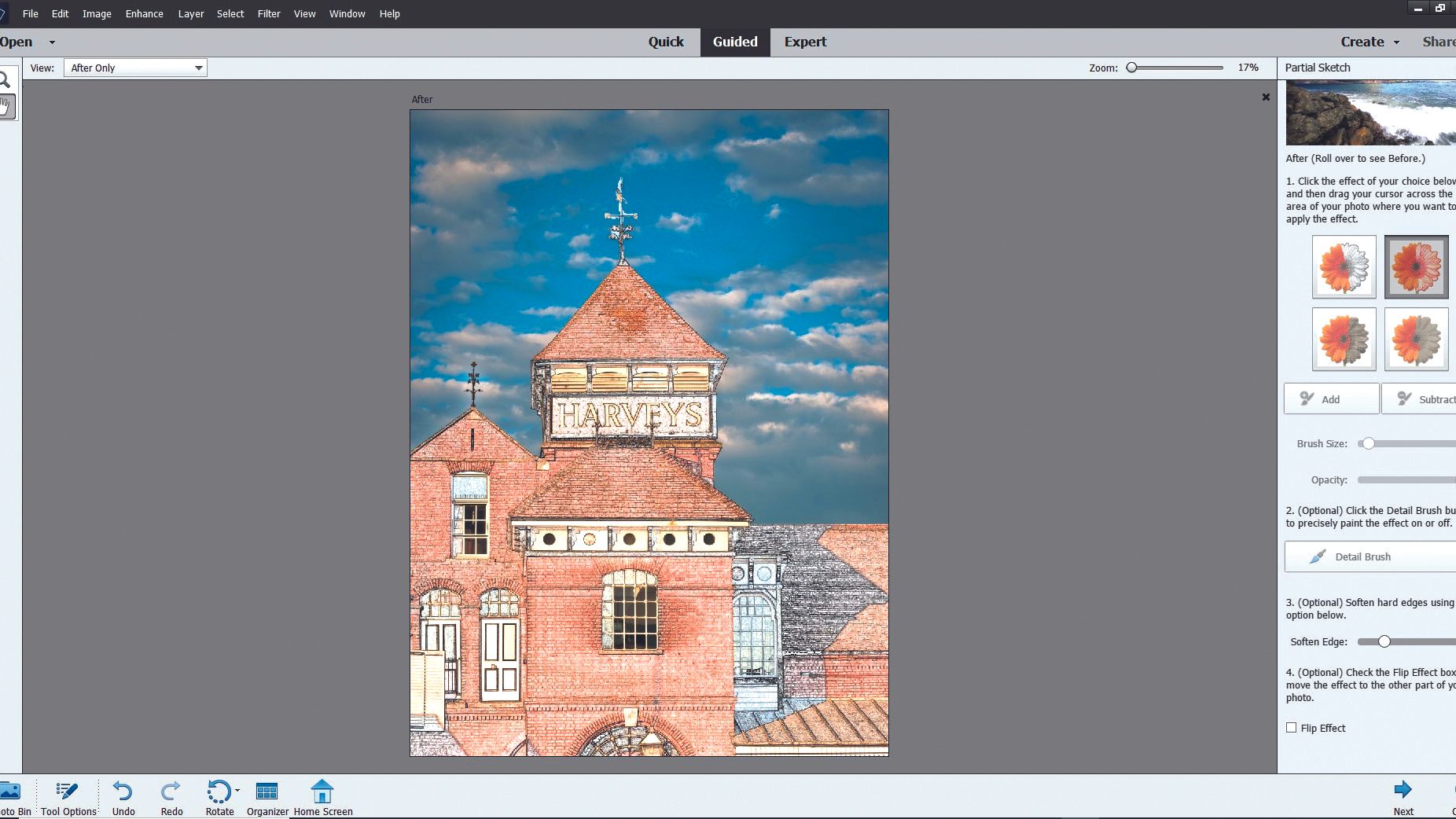This screenshot has height=819, width=1456.
Task: Open the Filter menu
Action: (269, 13)
